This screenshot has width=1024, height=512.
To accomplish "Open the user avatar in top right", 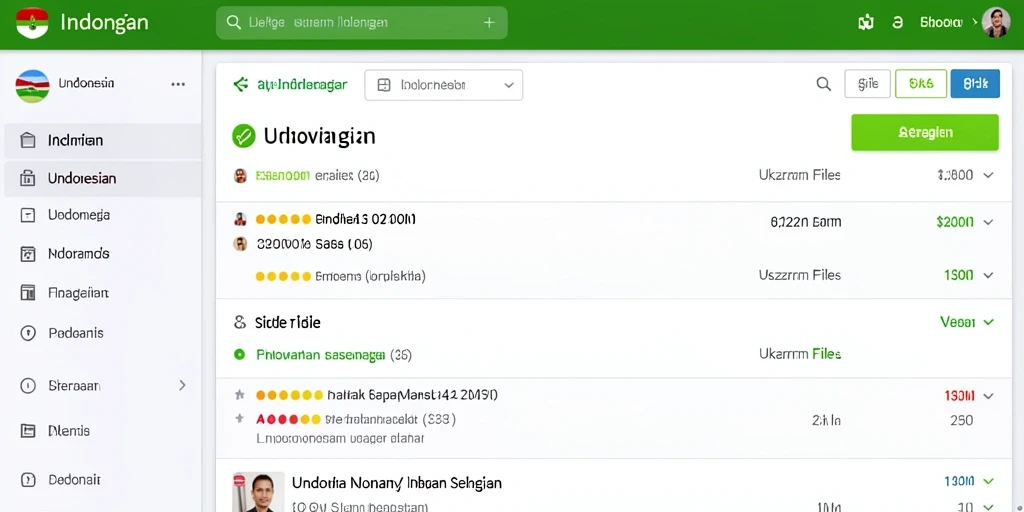I will (x=996, y=22).
